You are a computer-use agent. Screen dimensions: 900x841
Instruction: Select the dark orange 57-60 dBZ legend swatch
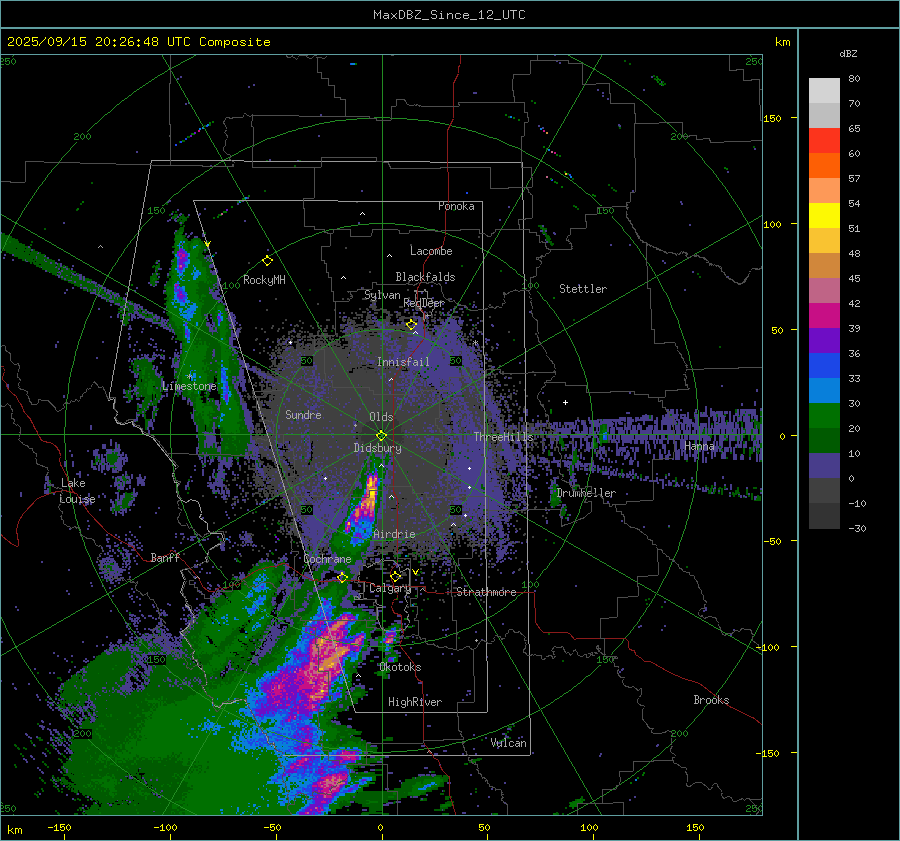coord(824,165)
